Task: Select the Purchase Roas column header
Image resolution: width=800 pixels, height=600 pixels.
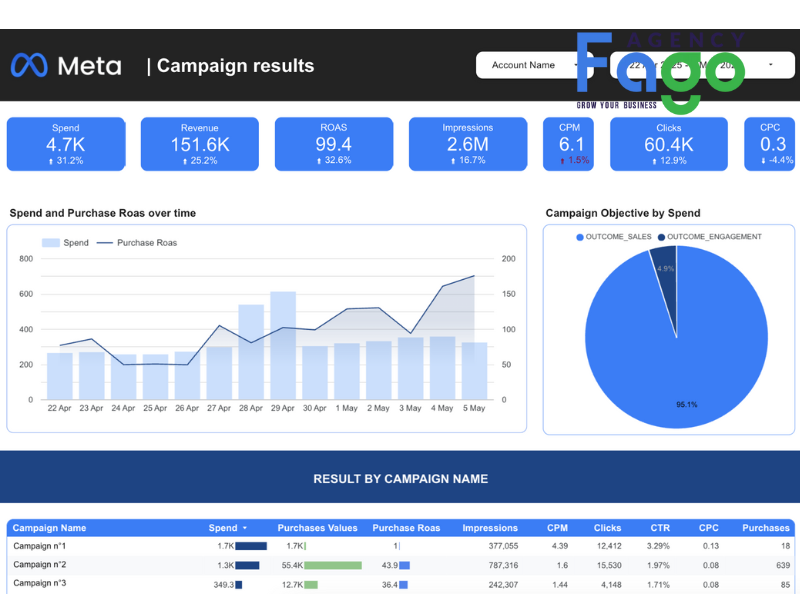Action: (406, 528)
